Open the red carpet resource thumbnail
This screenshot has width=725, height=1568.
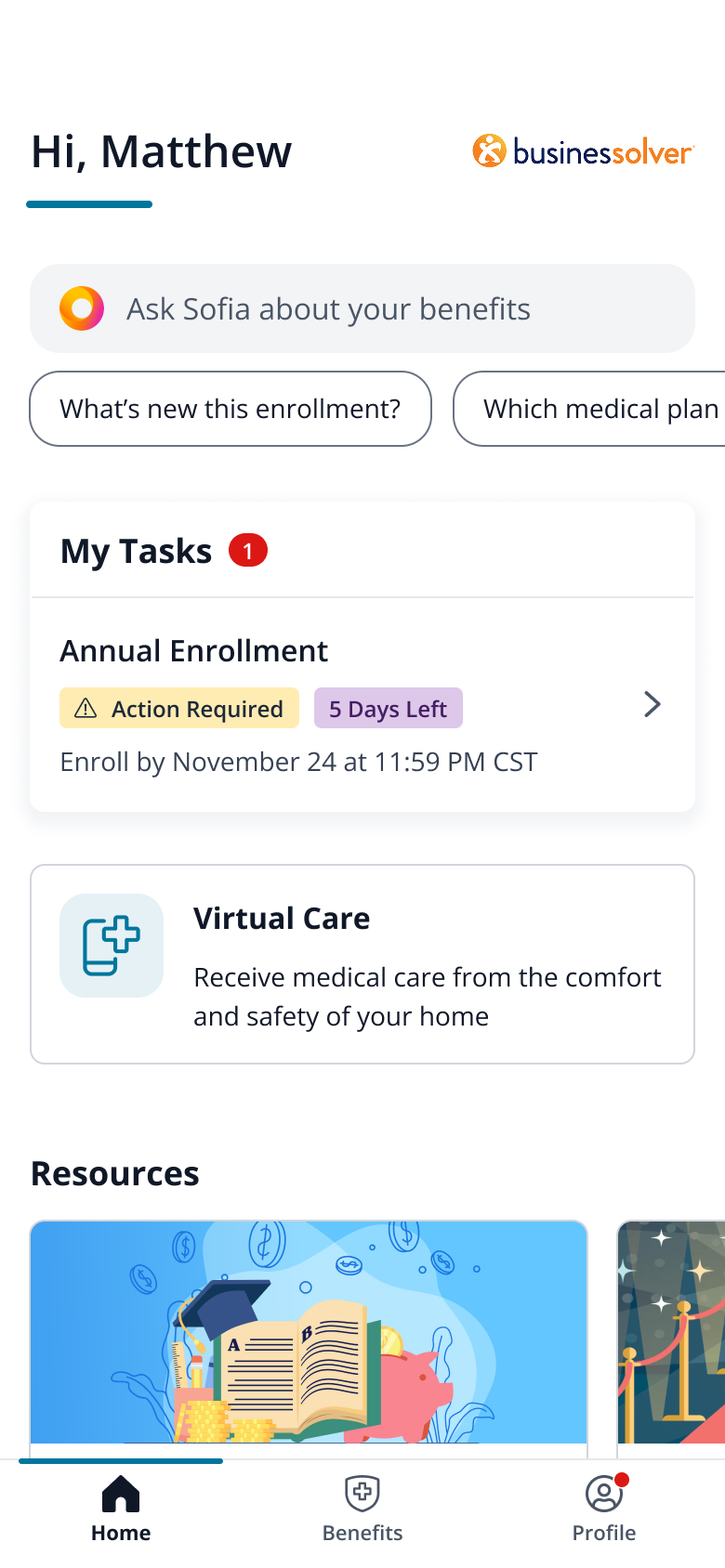tap(671, 1332)
